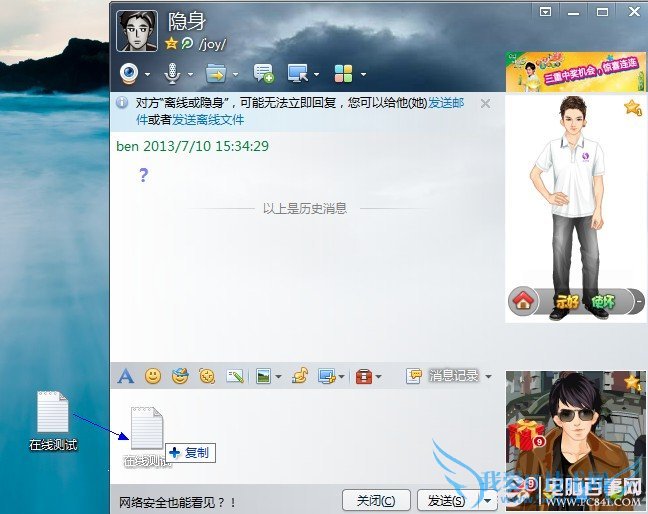Open red toolbox icon in toolbar

pyautogui.click(x=364, y=376)
